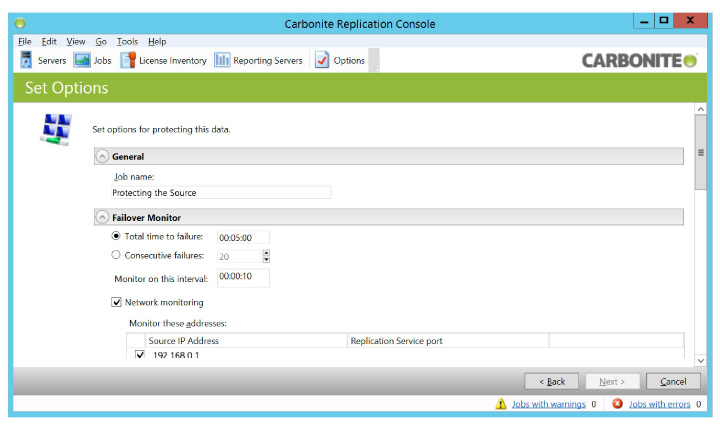
Task: Click the warning triangle icon in status bar
Action: pos(501,404)
